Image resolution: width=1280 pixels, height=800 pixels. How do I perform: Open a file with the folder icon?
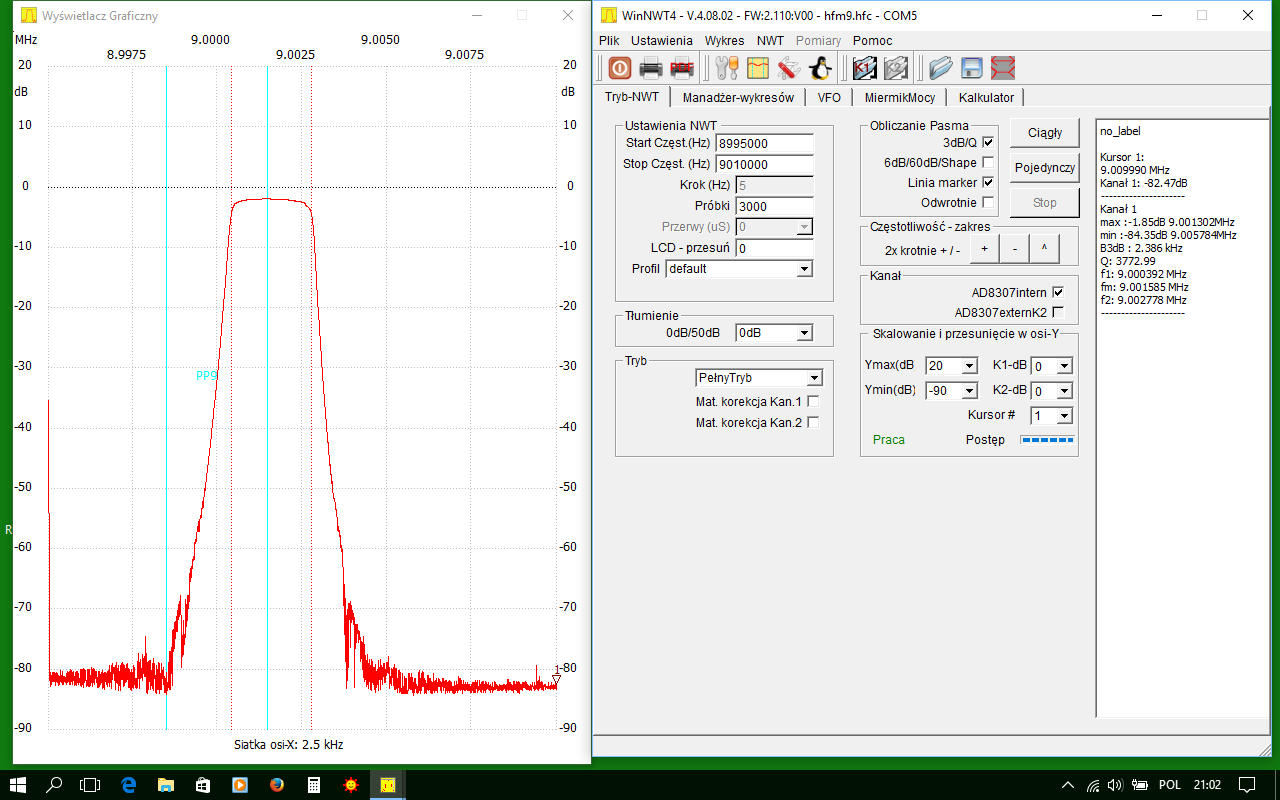coord(940,68)
